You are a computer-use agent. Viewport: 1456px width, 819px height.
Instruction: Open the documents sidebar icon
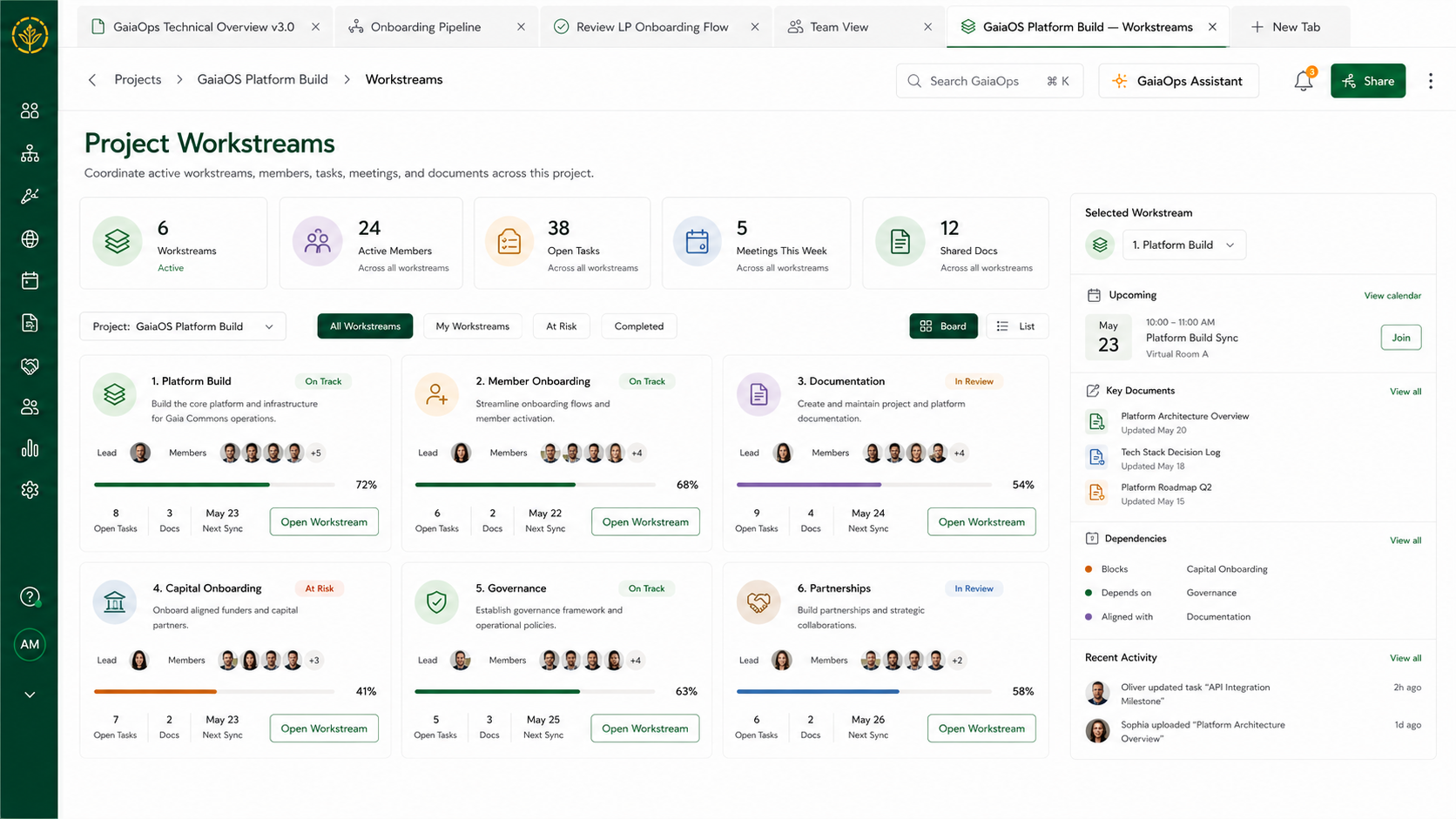tap(30, 323)
